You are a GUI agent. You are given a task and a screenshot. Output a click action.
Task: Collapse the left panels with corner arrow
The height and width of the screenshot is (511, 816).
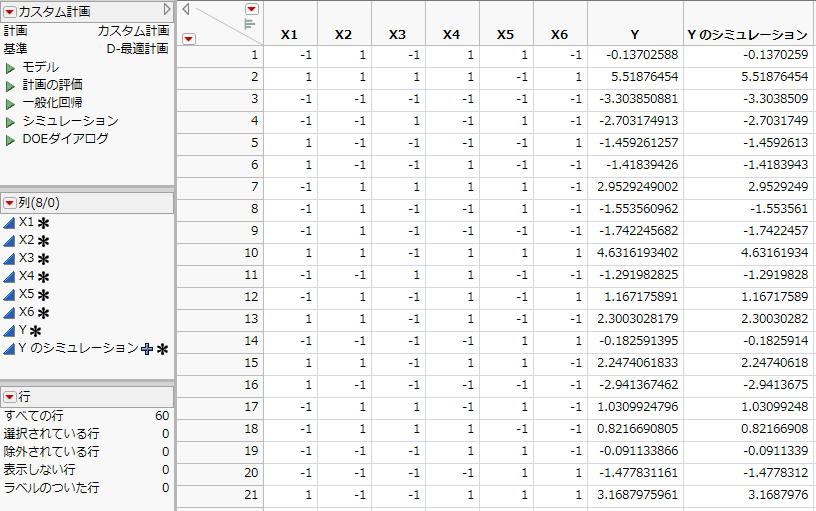186,8
